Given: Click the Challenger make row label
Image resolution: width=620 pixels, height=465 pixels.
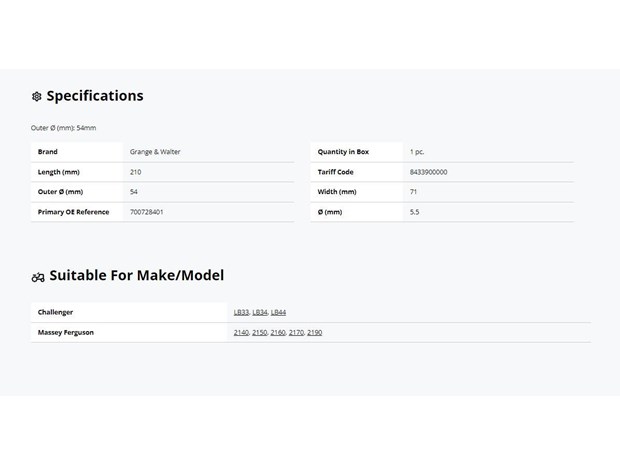Looking at the screenshot, I should tap(55, 312).
